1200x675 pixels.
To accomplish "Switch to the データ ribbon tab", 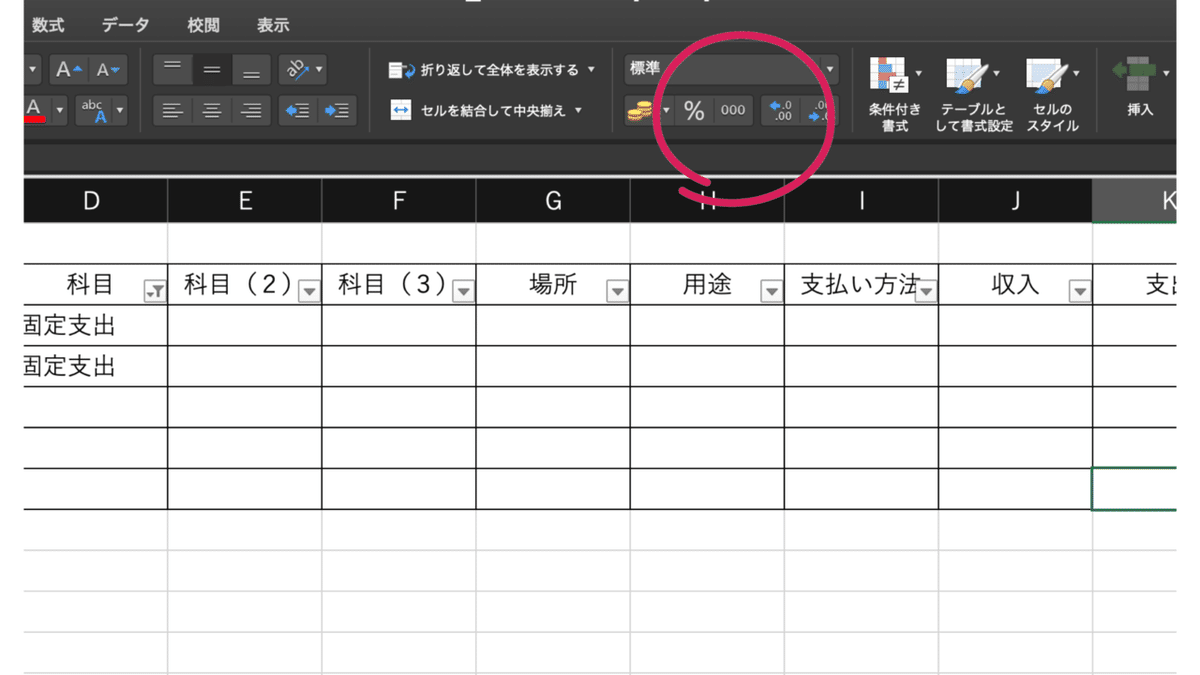I will 123,25.
